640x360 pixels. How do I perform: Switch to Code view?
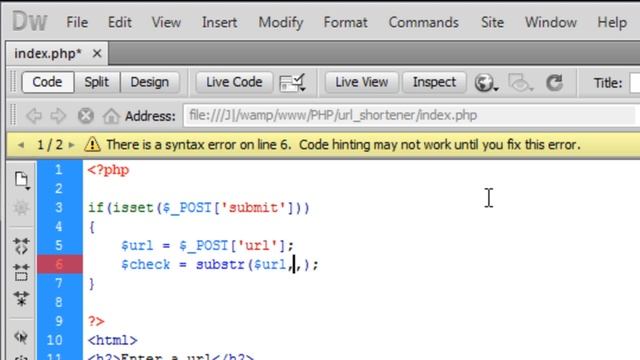47,82
